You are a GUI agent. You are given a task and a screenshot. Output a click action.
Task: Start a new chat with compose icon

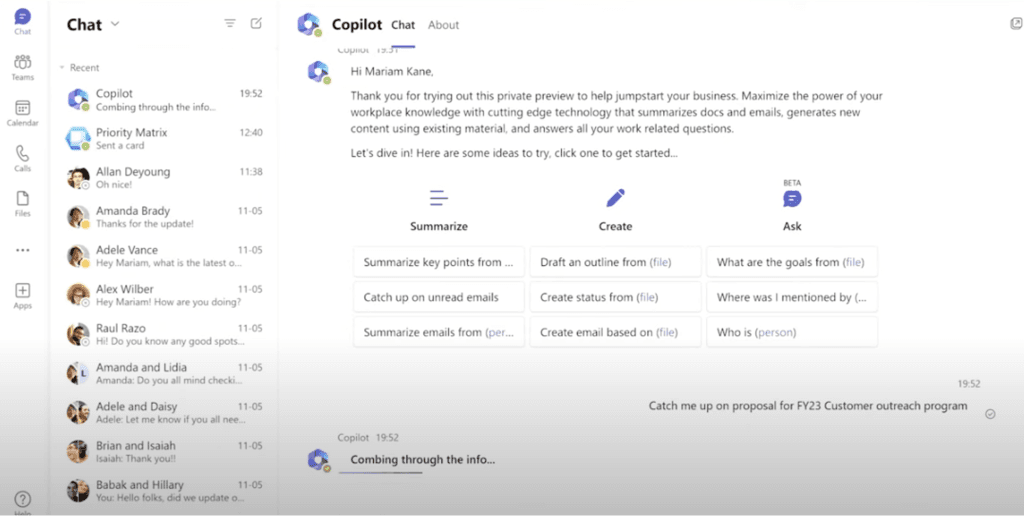256,24
